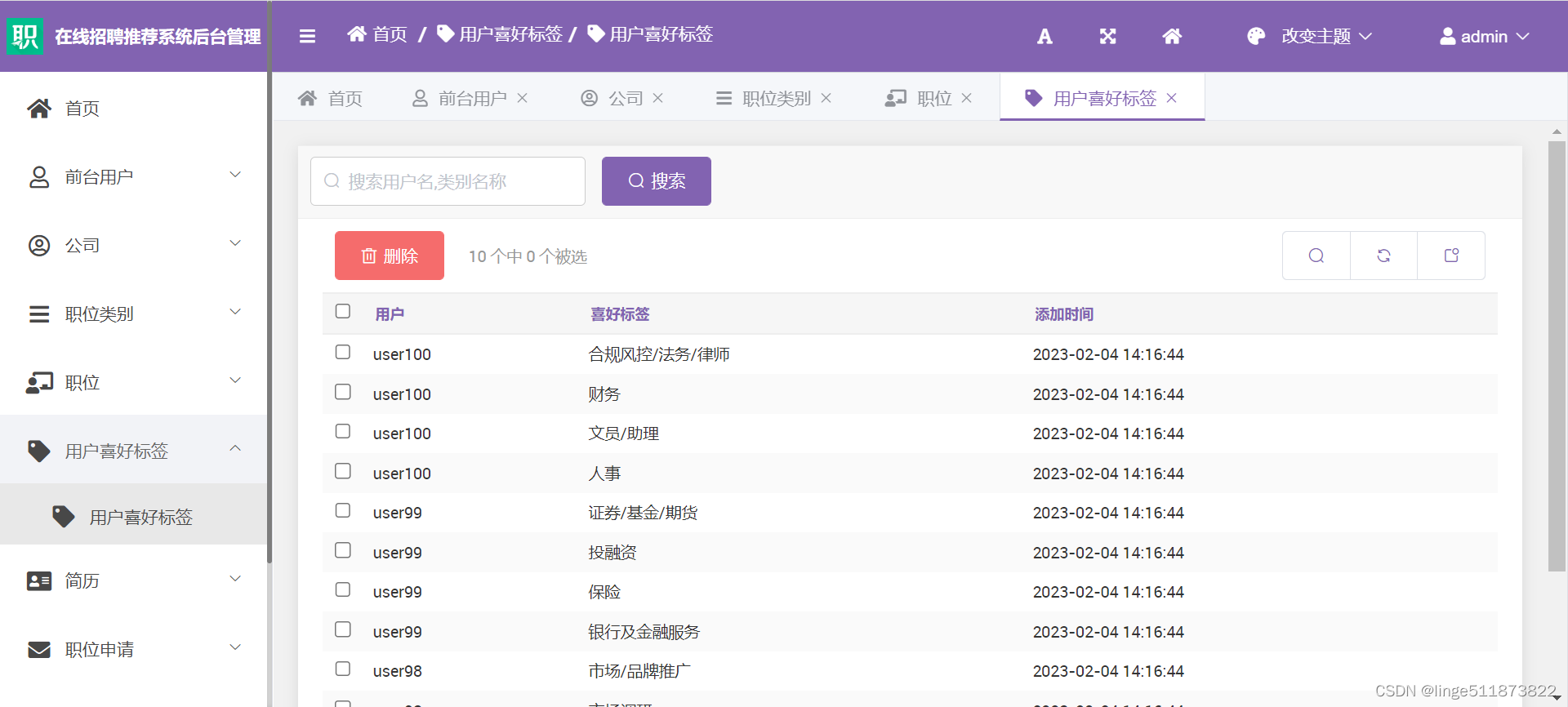
Task: Open the admin dropdown arrow
Action: coord(1522,37)
